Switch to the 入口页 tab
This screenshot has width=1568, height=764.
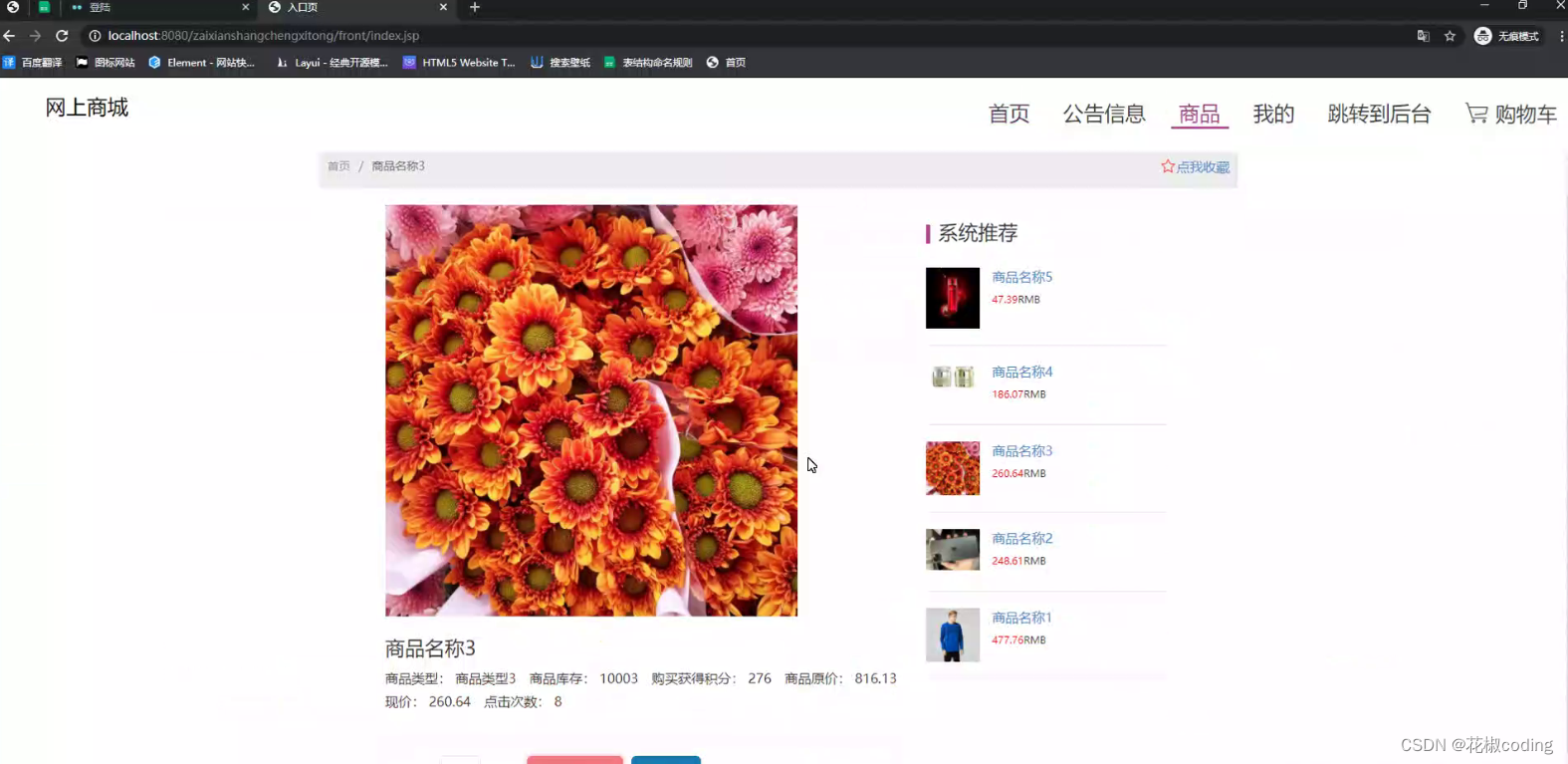pos(358,7)
